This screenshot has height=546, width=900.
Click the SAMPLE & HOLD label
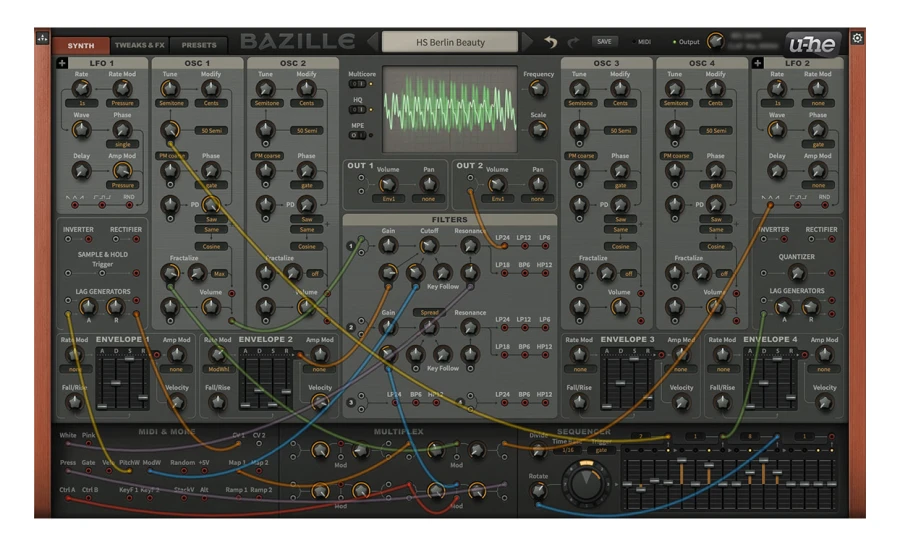[103, 254]
